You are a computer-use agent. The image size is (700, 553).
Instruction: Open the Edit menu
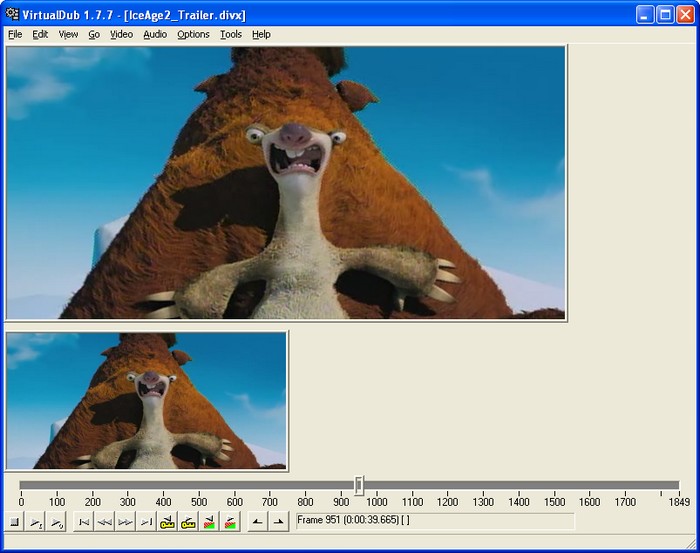coord(40,34)
